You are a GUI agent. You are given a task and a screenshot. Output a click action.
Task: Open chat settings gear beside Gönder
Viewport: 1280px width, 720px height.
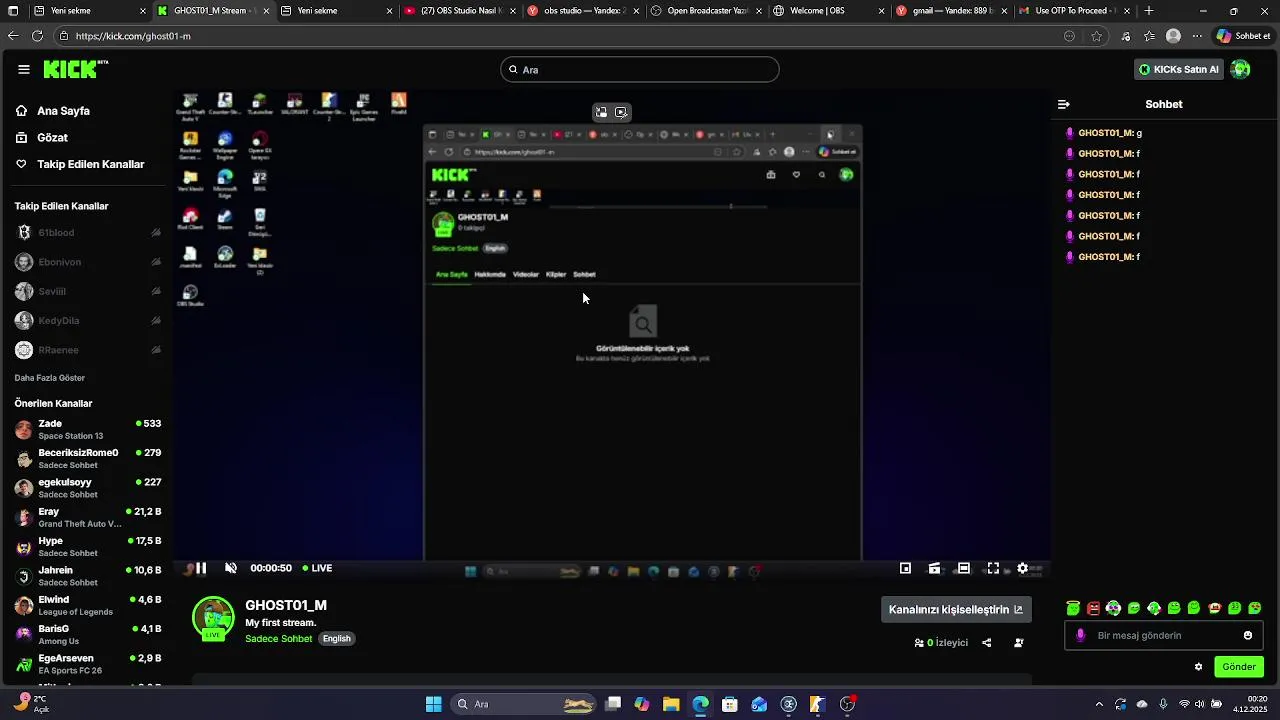click(1198, 667)
